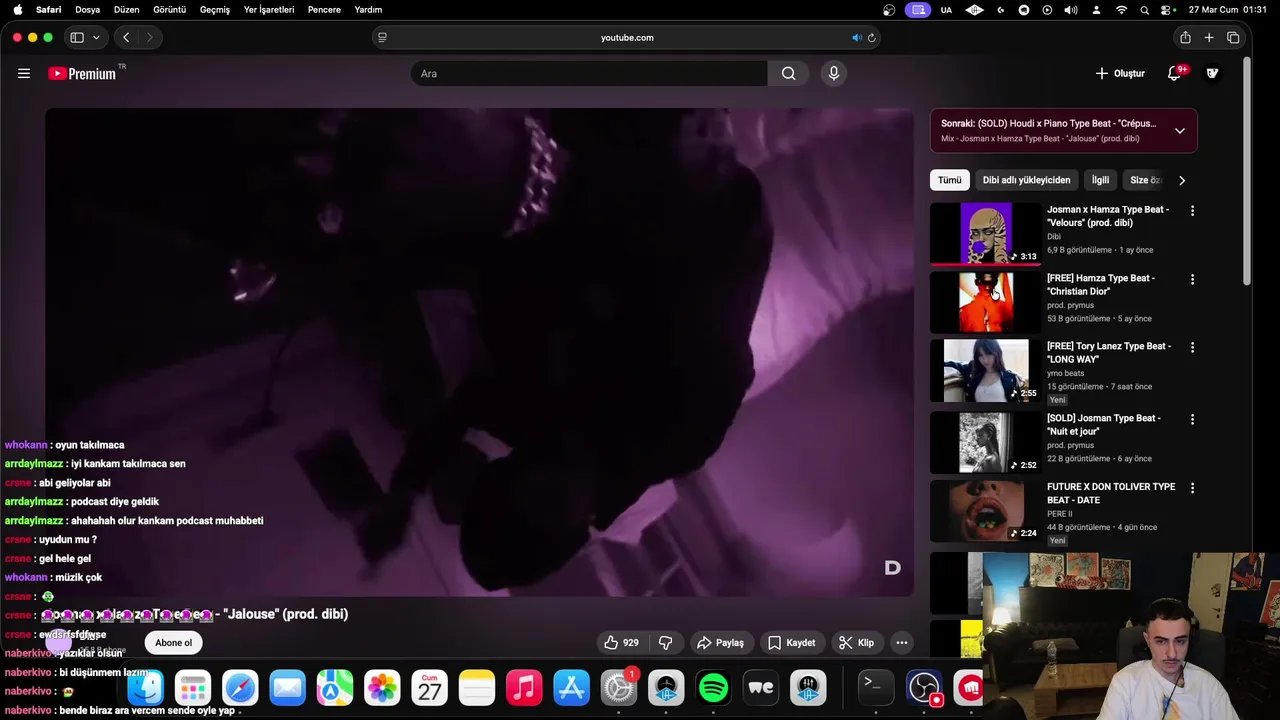The image size is (1280, 720).
Task: Show Safari tab overview
Action: click(1233, 37)
